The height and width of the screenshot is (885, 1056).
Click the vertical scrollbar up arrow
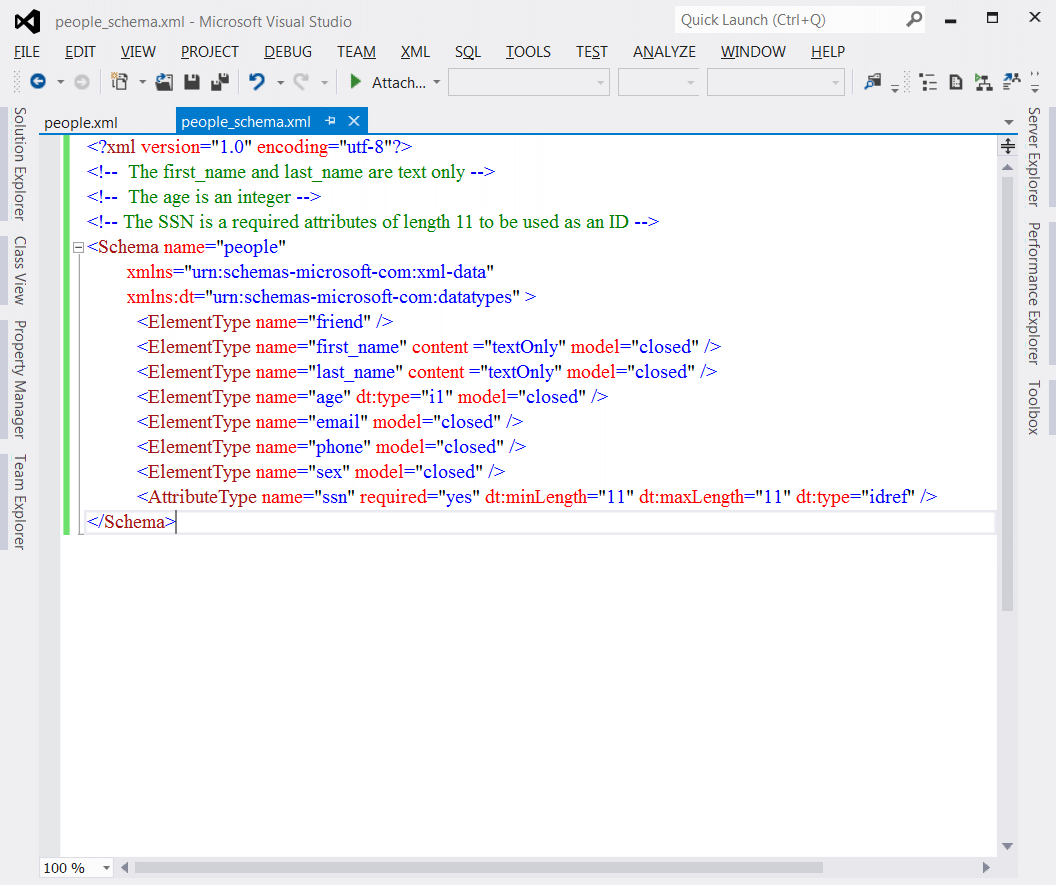point(1008,167)
